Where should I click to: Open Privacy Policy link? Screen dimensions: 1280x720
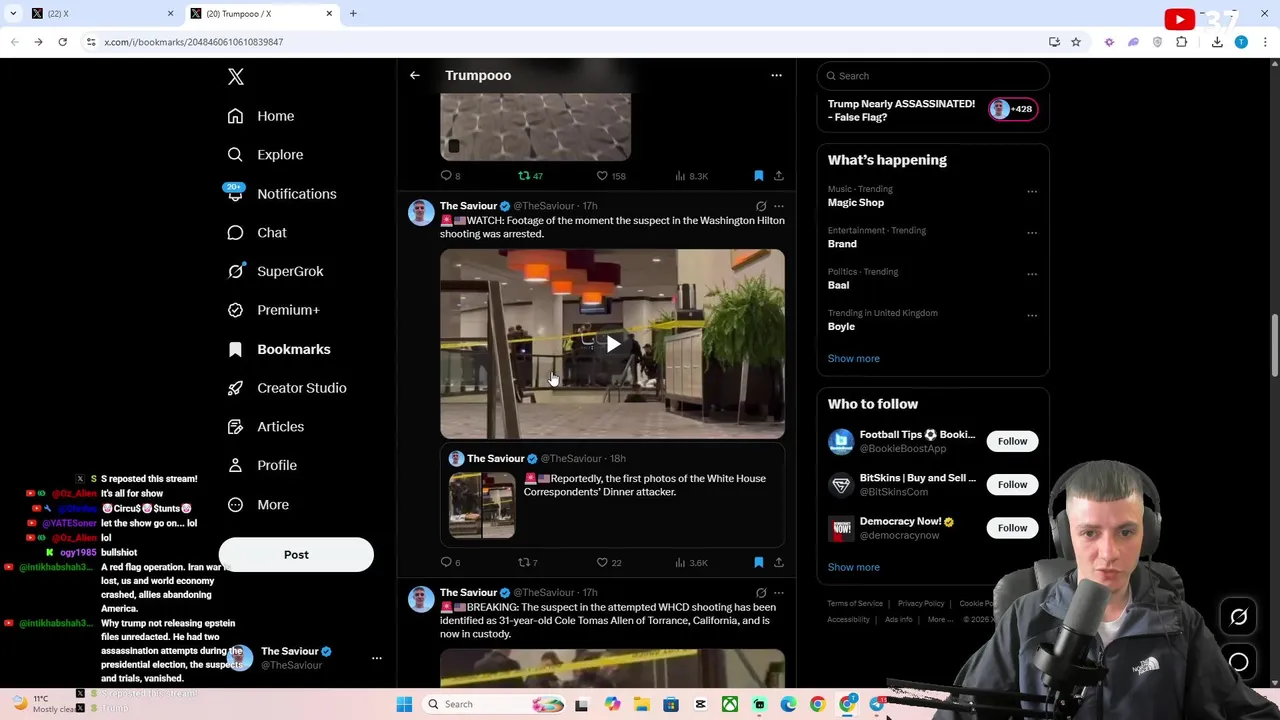click(921, 604)
